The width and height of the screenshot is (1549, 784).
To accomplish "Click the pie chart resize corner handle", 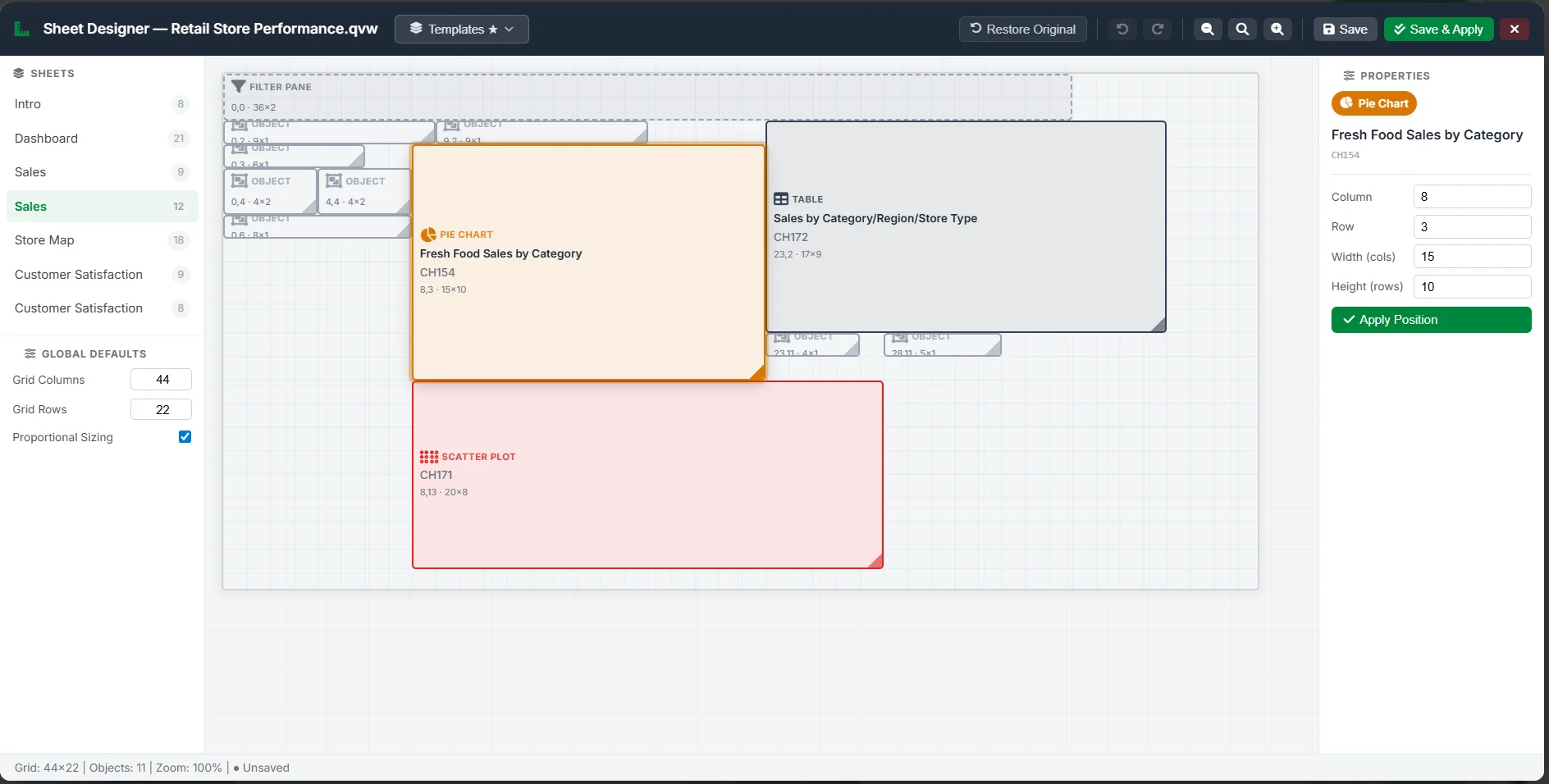I will pos(757,373).
